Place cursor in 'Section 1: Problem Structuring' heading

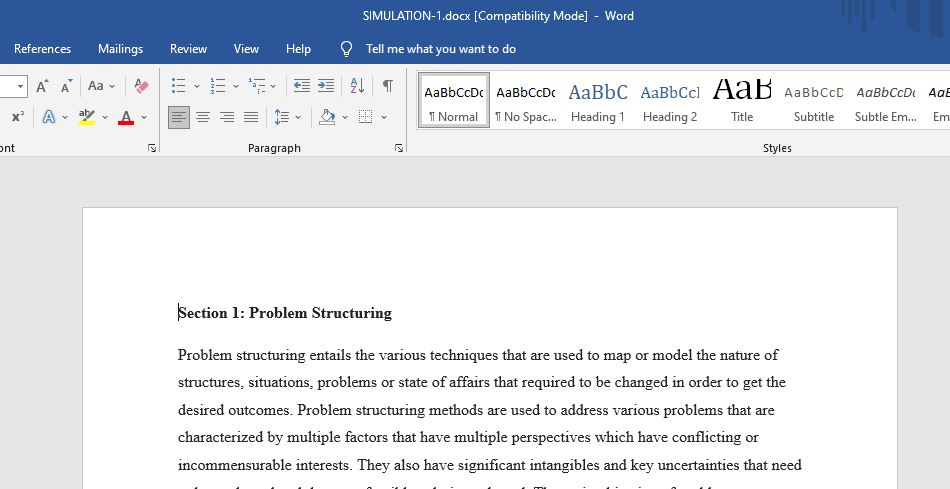click(x=285, y=313)
